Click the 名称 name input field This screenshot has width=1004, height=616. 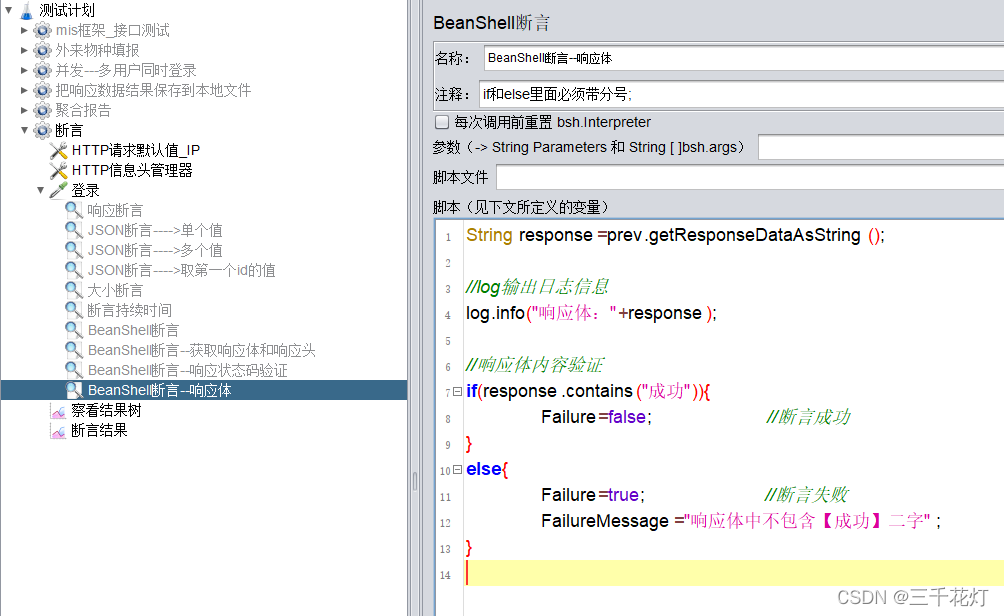[x=700, y=57]
